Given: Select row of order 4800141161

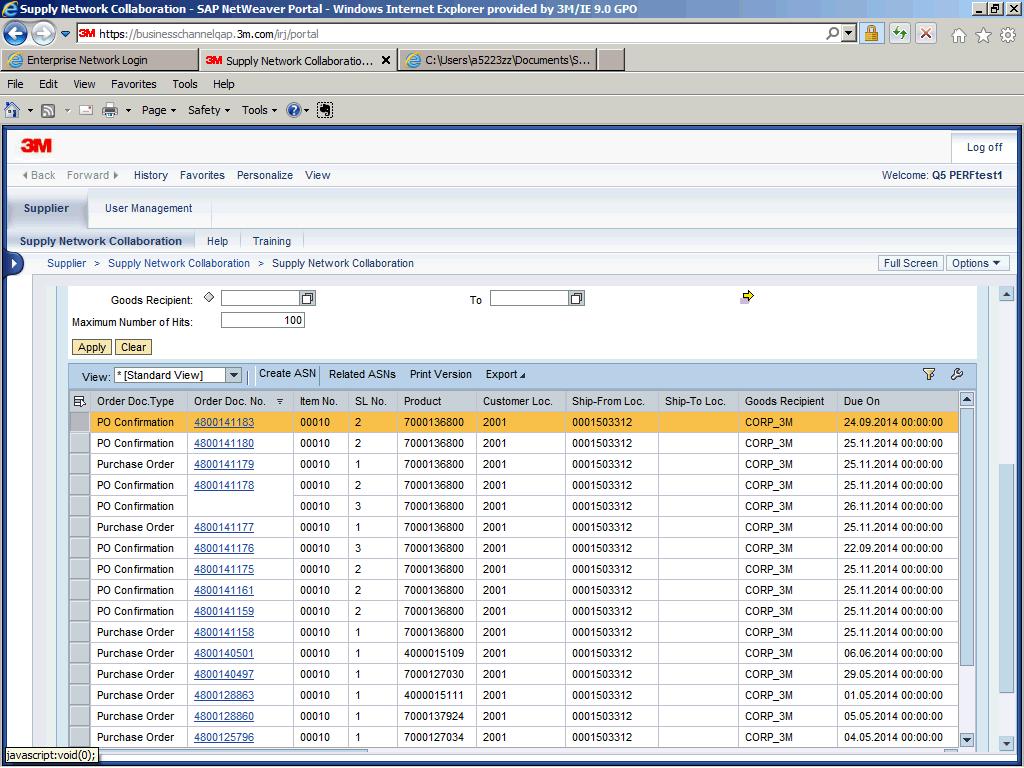Looking at the screenshot, I should tap(80, 590).
